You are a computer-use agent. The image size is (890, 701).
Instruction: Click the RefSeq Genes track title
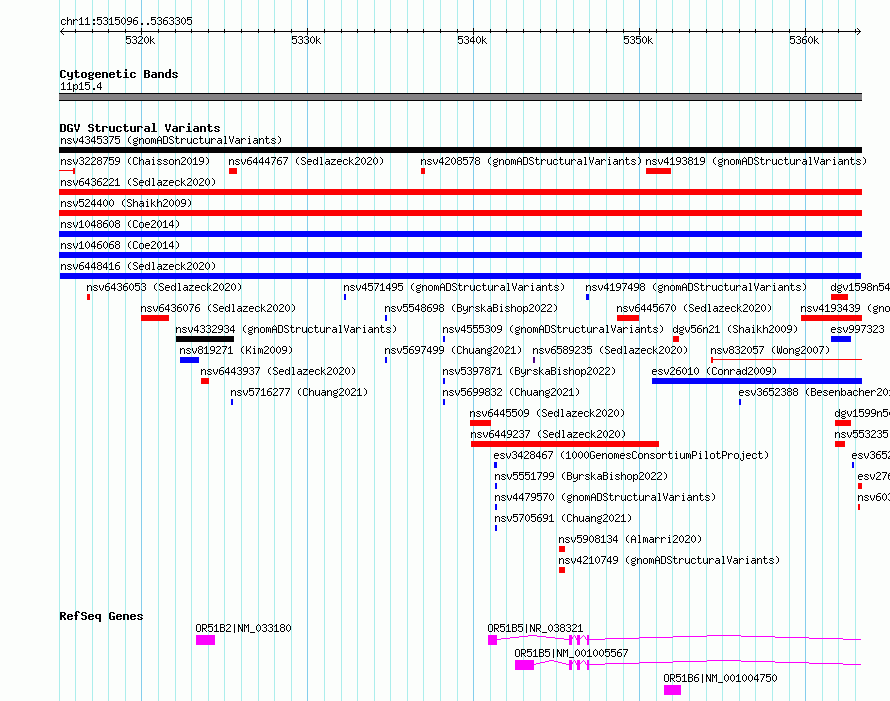101,616
